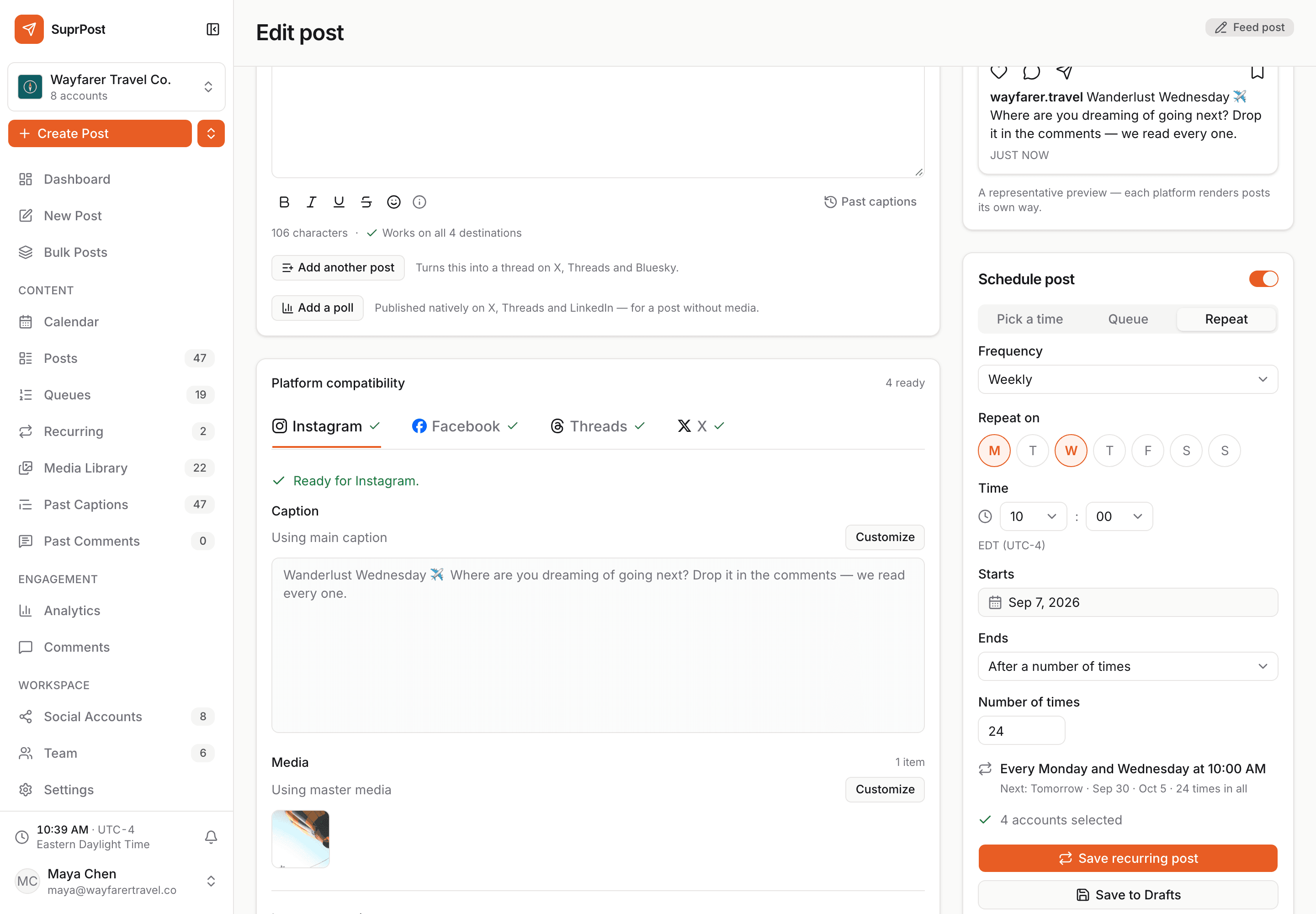Click Save recurring post
The width and height of the screenshot is (1316, 914).
(1128, 858)
